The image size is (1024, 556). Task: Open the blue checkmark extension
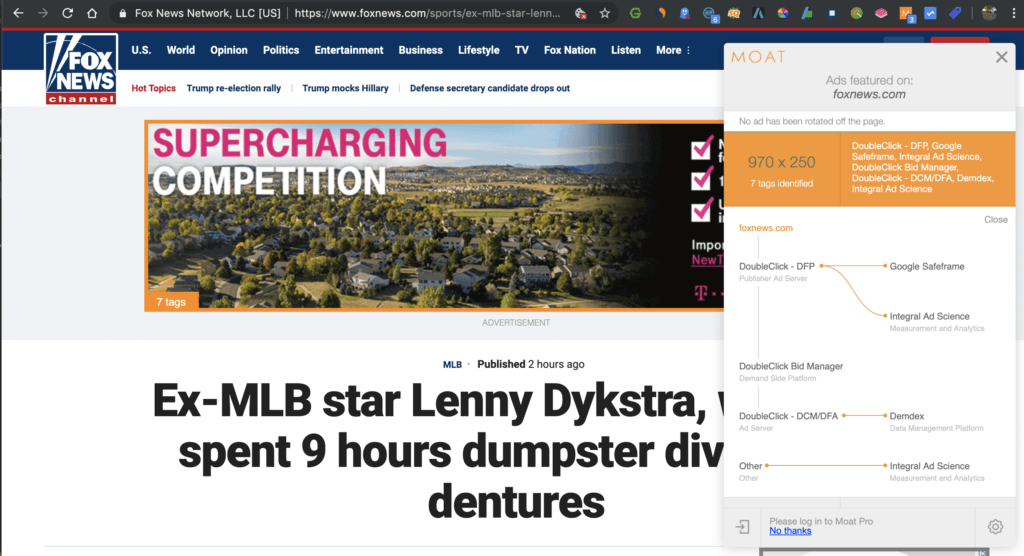pyautogui.click(x=930, y=13)
